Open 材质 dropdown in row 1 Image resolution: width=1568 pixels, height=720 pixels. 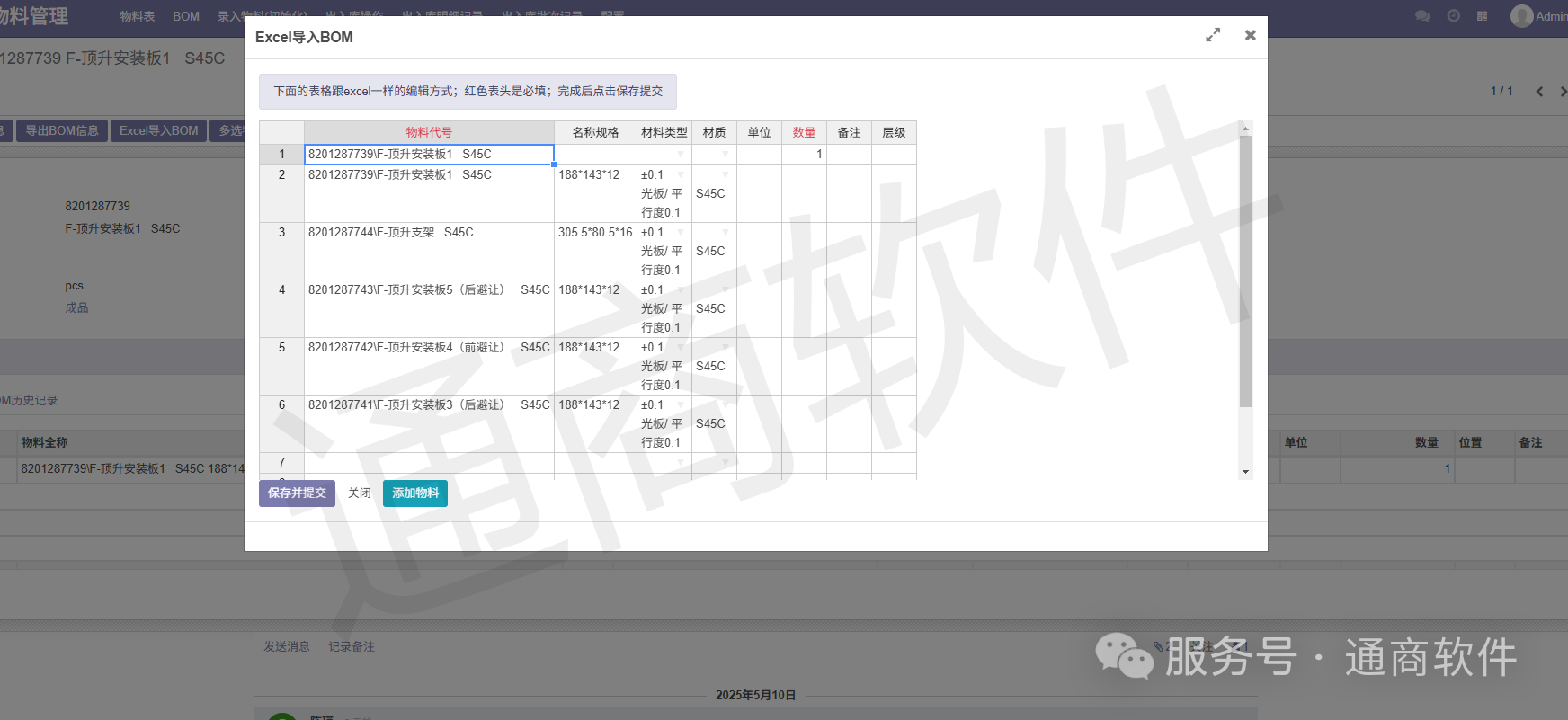[725, 155]
